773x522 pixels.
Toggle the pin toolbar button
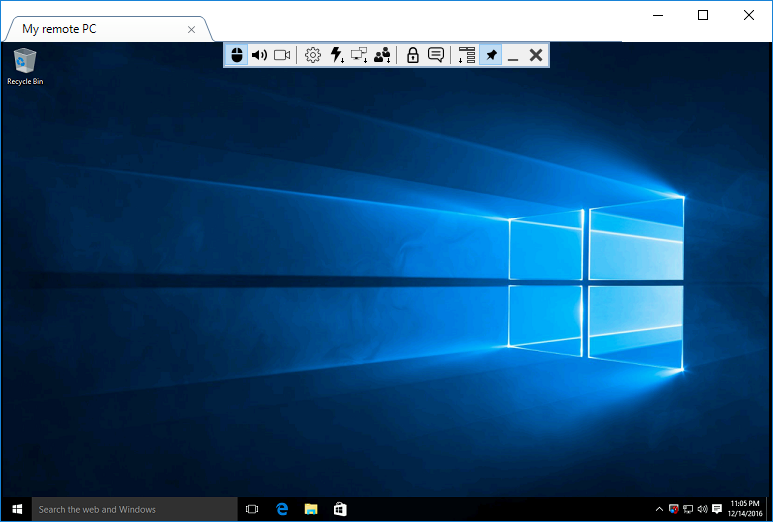(490, 55)
